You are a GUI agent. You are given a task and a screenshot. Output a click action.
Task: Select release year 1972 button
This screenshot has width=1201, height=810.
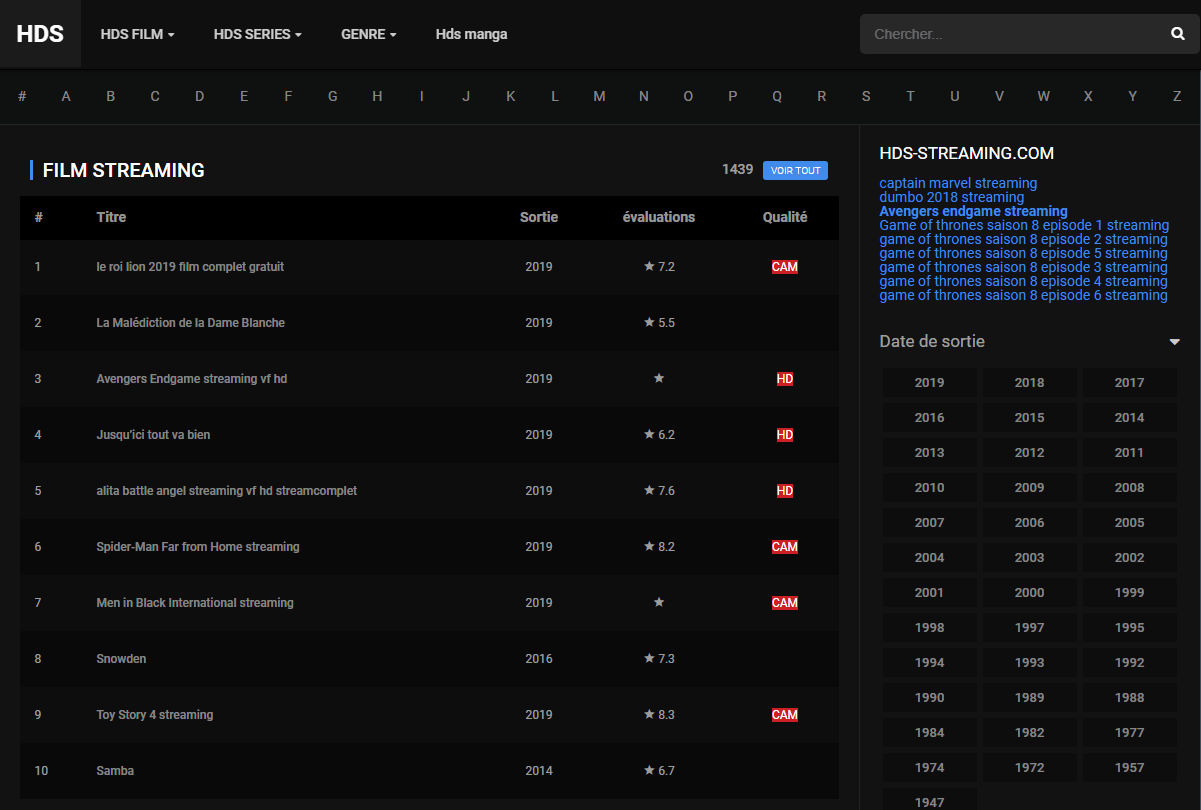click(x=1029, y=768)
